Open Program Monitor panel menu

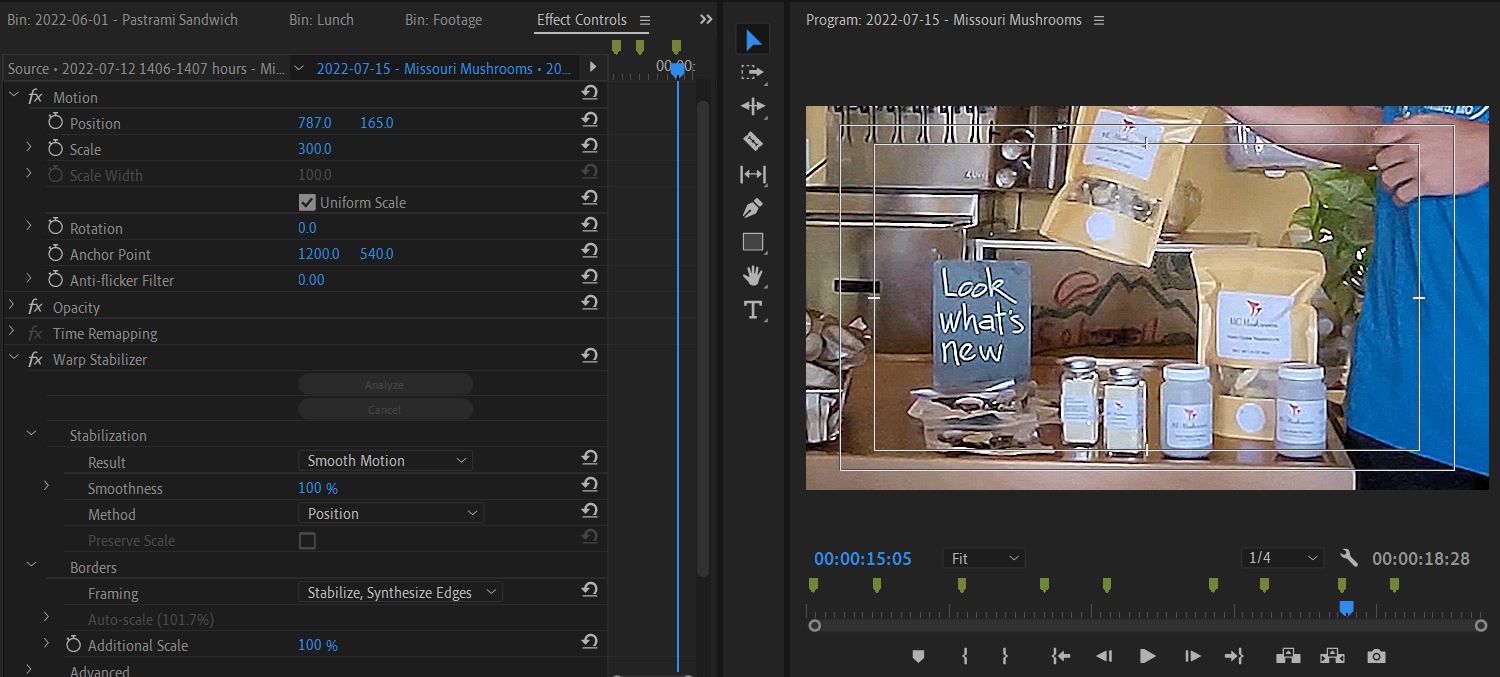click(1099, 20)
